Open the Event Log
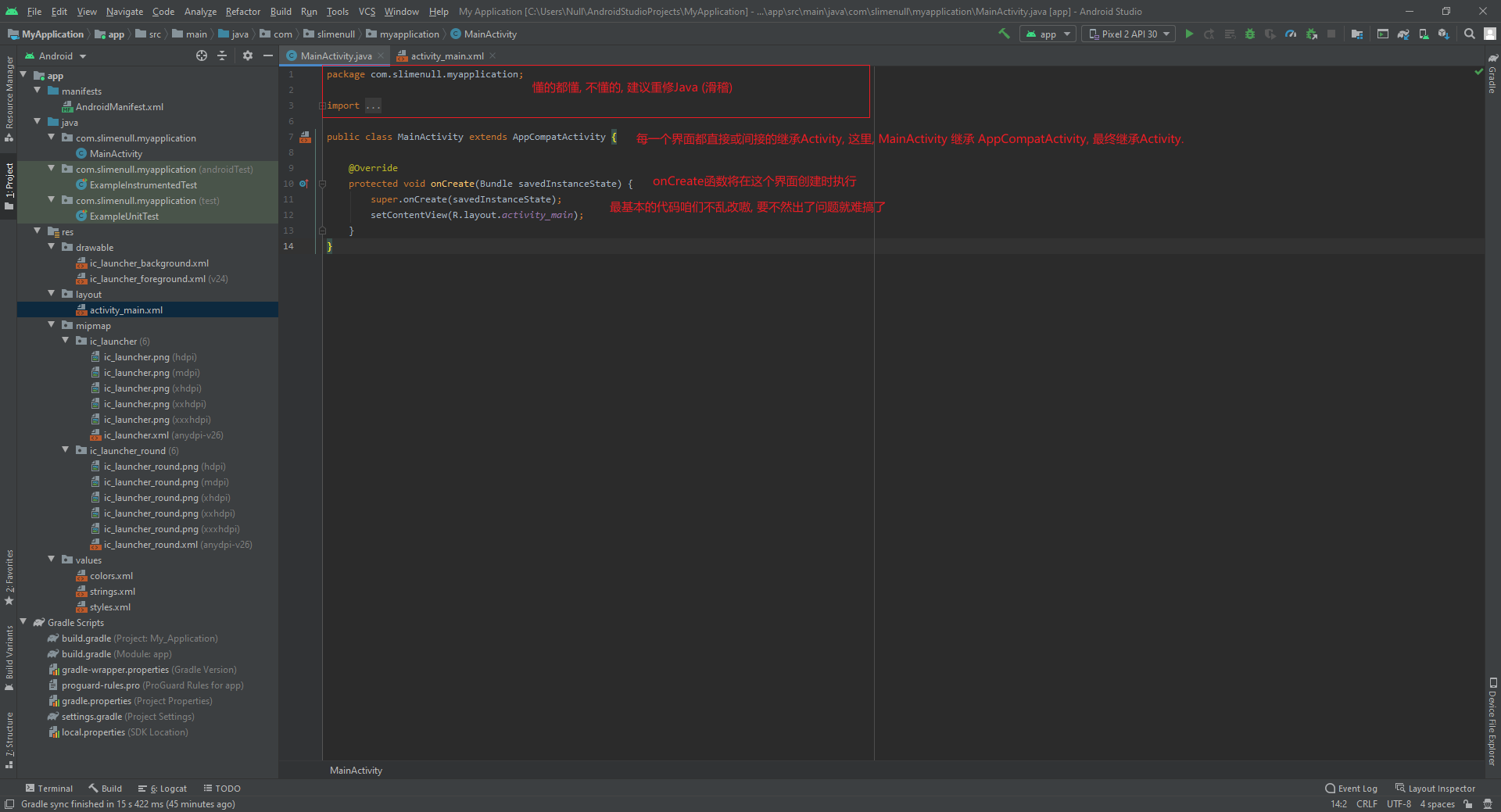 point(1352,789)
